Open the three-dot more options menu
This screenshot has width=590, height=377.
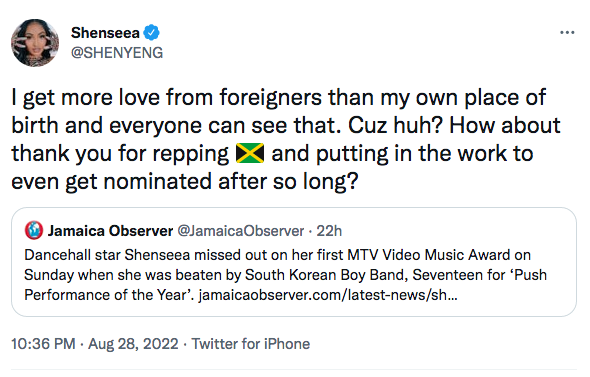pos(567,33)
